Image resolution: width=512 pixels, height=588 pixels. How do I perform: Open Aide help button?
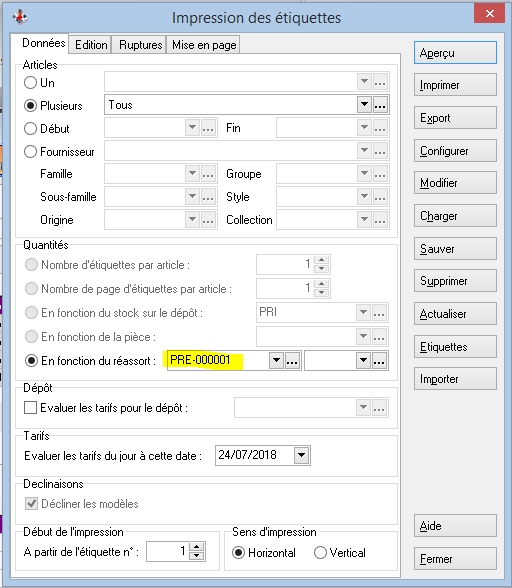[x=455, y=526]
